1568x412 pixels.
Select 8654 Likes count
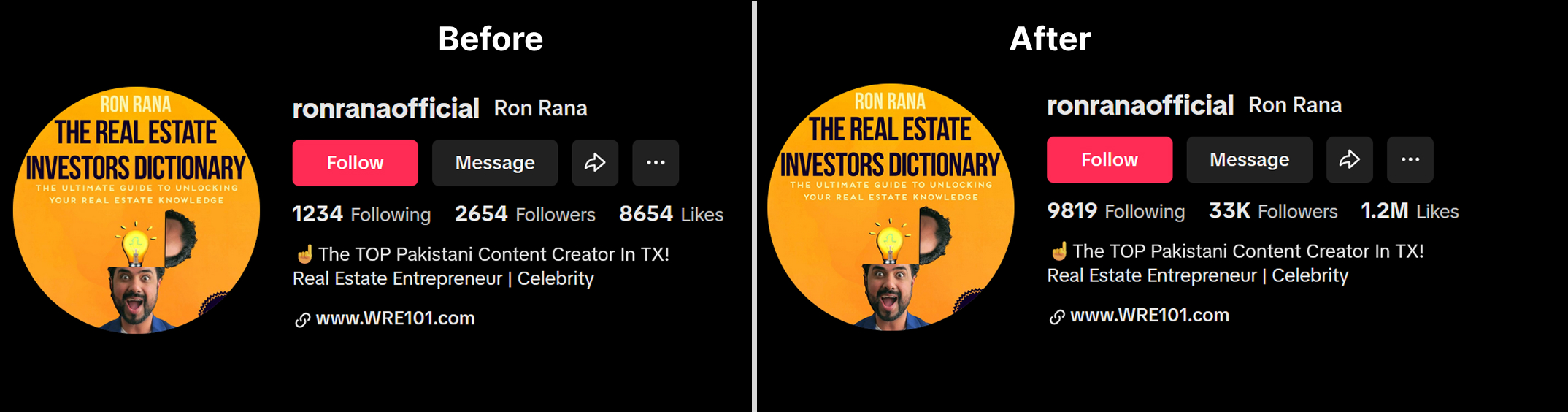pos(671,214)
